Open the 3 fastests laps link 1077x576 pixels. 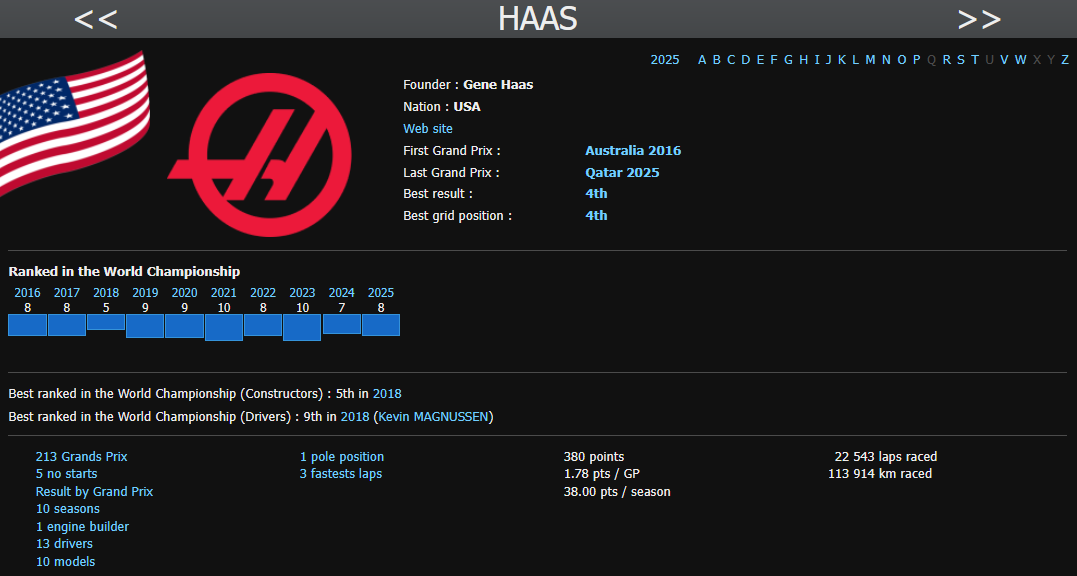341,474
